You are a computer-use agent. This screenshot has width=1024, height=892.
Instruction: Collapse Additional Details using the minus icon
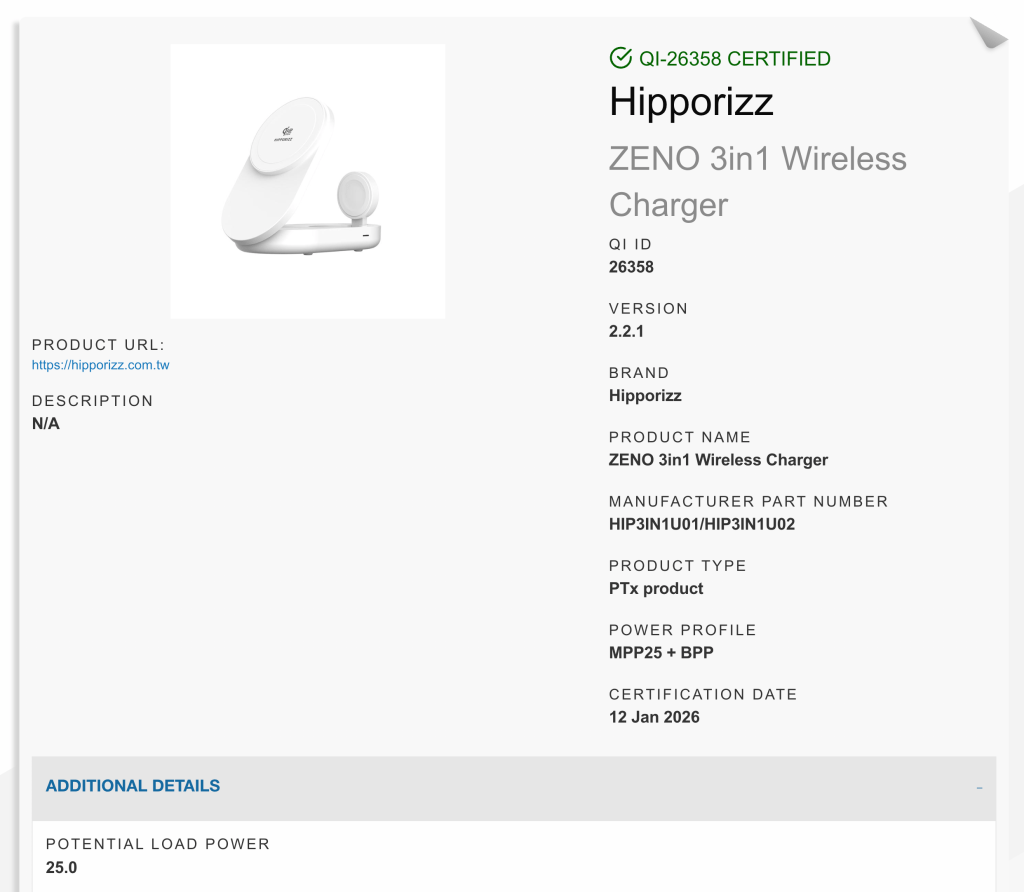pos(979,788)
